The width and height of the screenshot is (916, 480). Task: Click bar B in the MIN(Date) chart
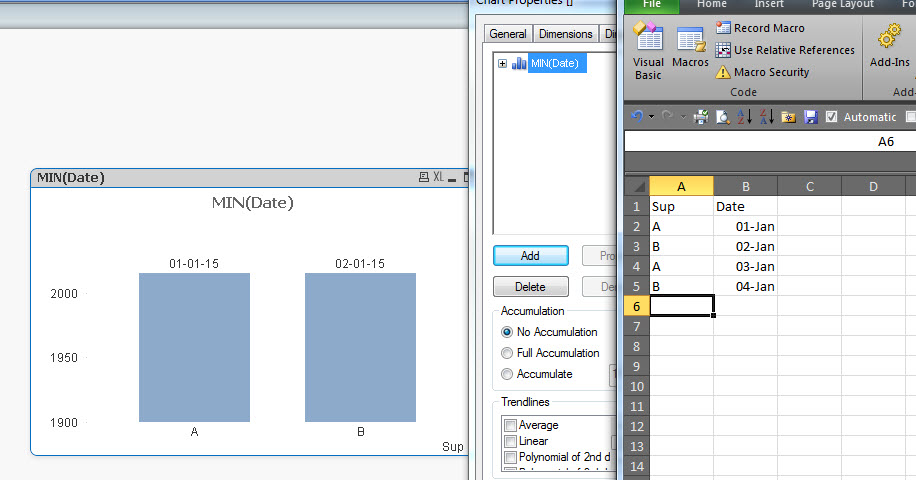[360, 347]
